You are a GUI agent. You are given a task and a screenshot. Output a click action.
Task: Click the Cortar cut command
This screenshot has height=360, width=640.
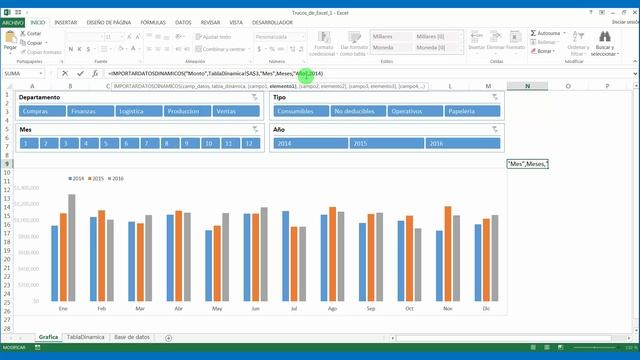click(31, 33)
